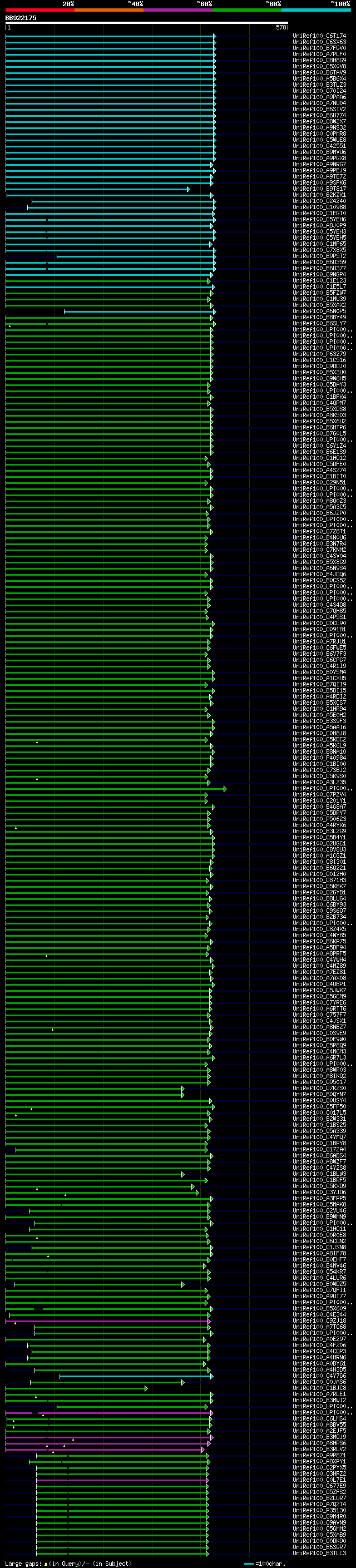Viewport: 356px width, 1568px height.
Task: Open hit UniRef100_C6SX63
Action: coord(319,42)
